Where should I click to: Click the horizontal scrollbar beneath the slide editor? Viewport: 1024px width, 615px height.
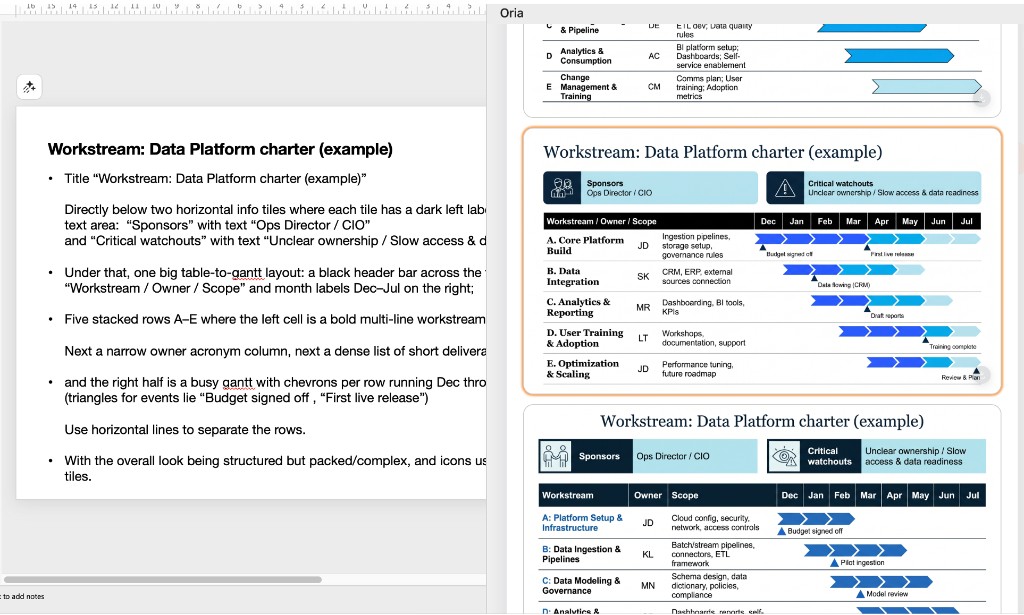[x=163, y=579]
